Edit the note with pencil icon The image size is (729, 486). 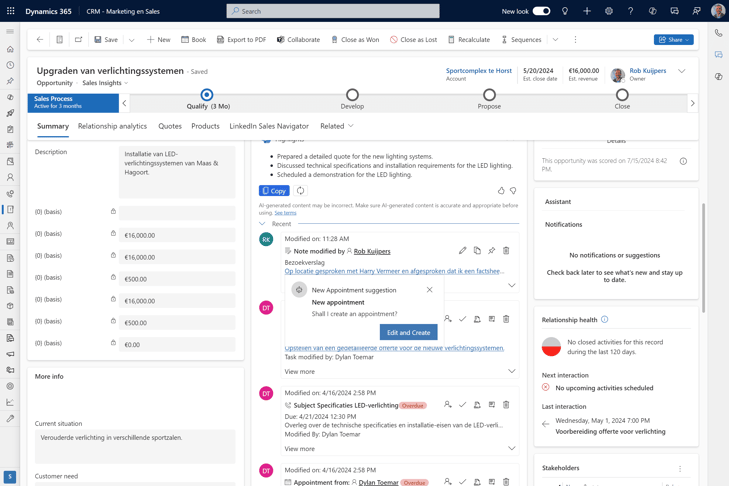pyautogui.click(x=462, y=251)
